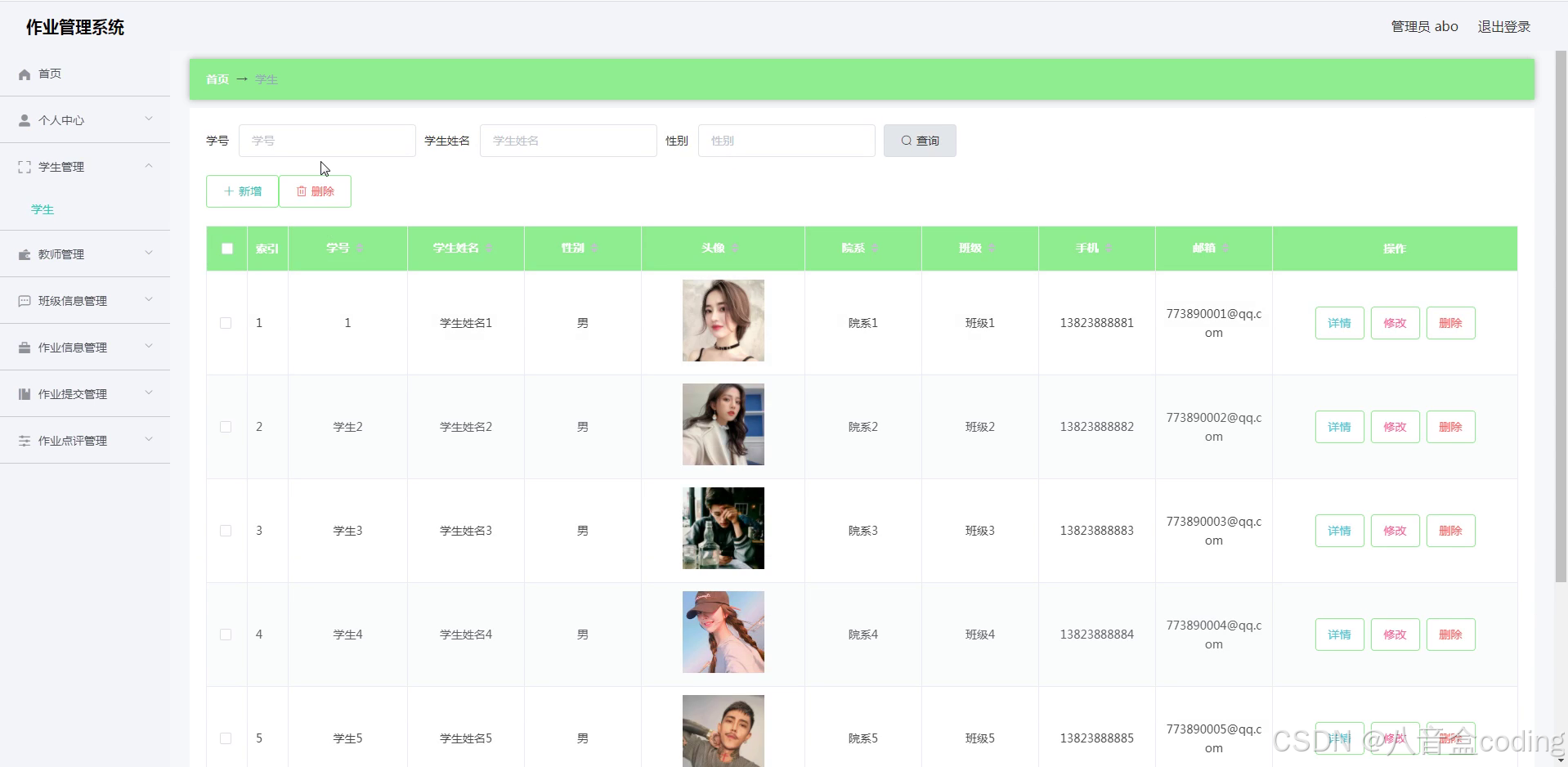Sort by 头像 column arrow
This screenshot has height=767, width=1568.
point(735,248)
